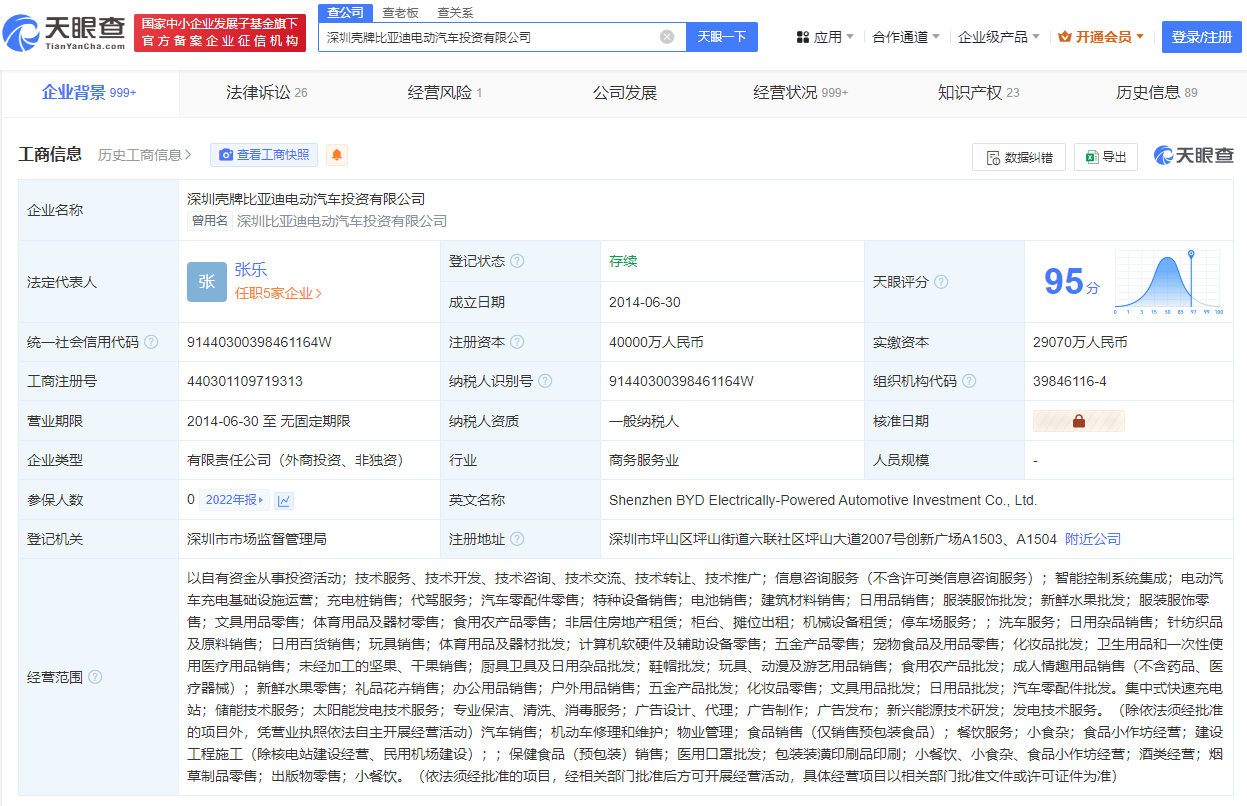Click the help icon next to 纳税人识别号
Image resolution: width=1247 pixels, height=806 pixels.
tap(545, 381)
